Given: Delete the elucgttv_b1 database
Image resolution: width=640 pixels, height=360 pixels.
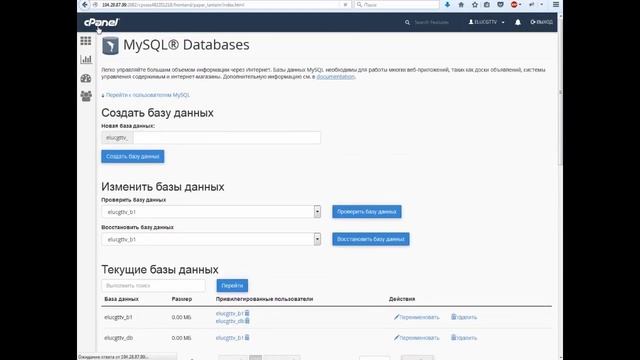Looking at the screenshot, I should point(464,317).
